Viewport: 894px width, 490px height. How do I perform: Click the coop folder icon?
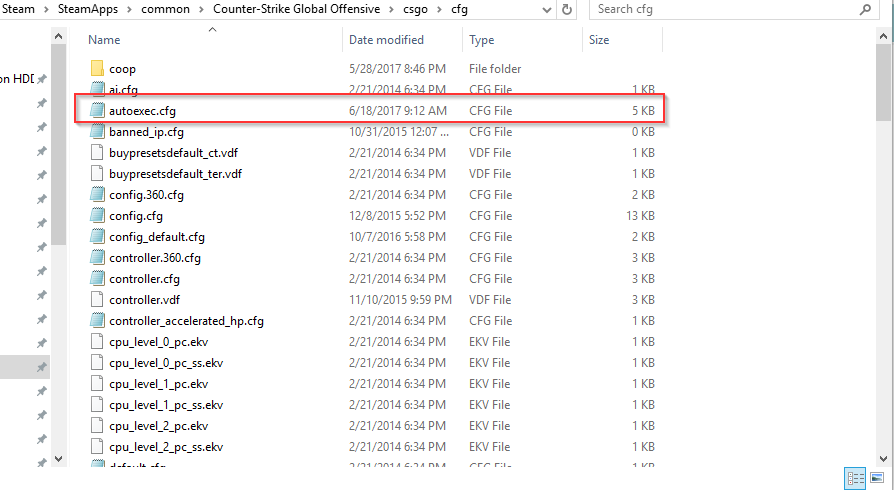coord(97,69)
